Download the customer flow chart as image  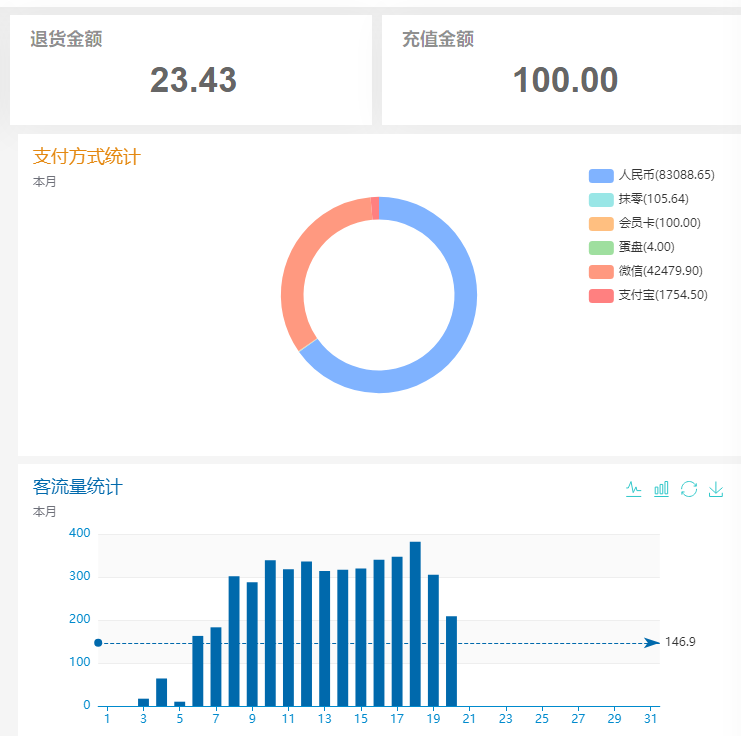point(716,489)
